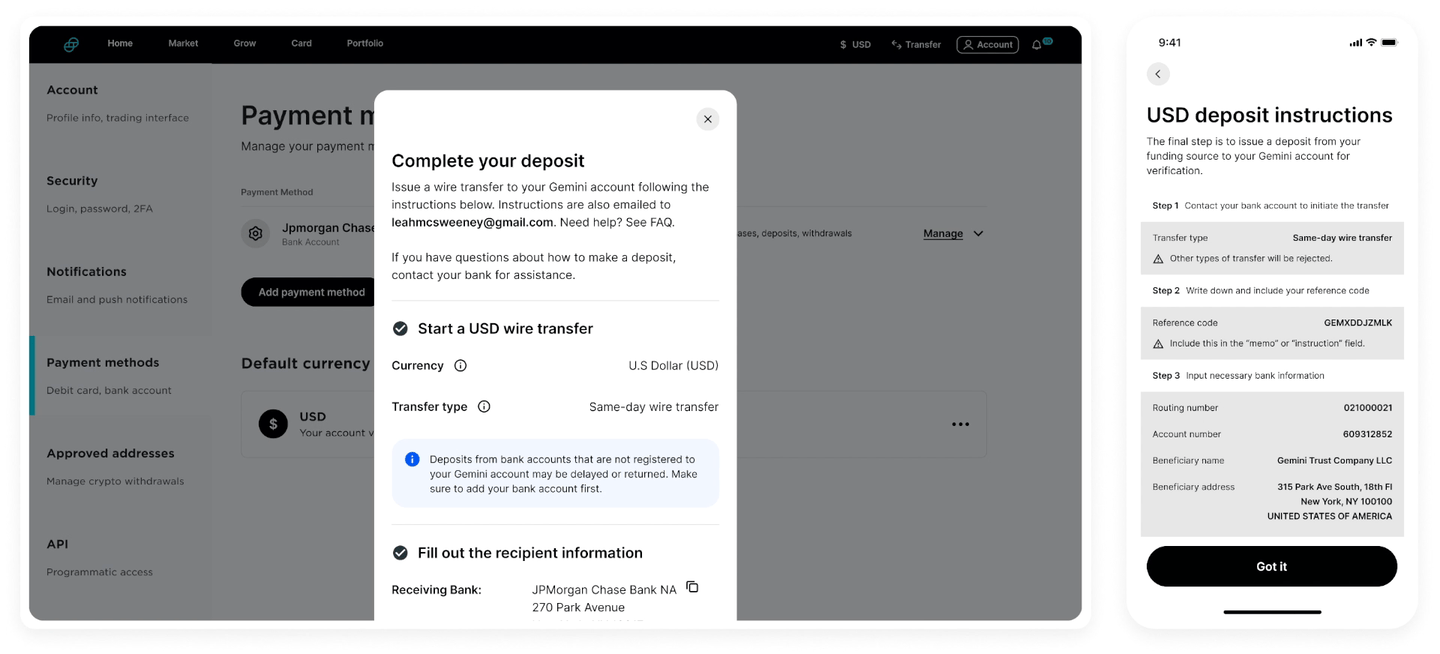Click the Payment Method column header
The width and height of the screenshot is (1440, 654).
coord(277,192)
